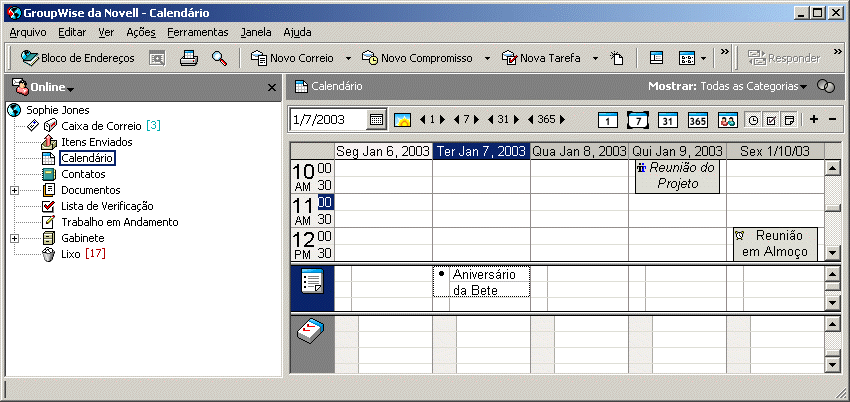Toggle tasks display checkbox button
Image resolution: width=850 pixels, height=402 pixels.
[770, 120]
